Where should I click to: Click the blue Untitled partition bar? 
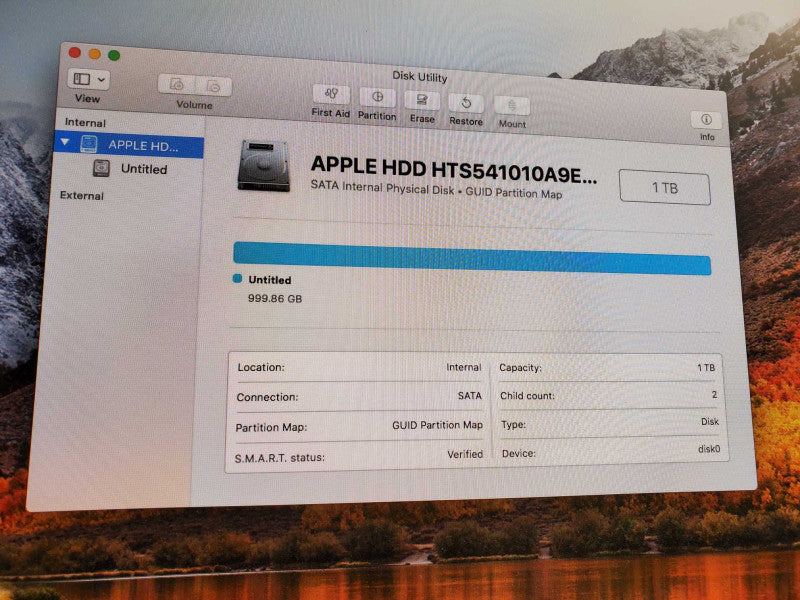click(x=472, y=259)
